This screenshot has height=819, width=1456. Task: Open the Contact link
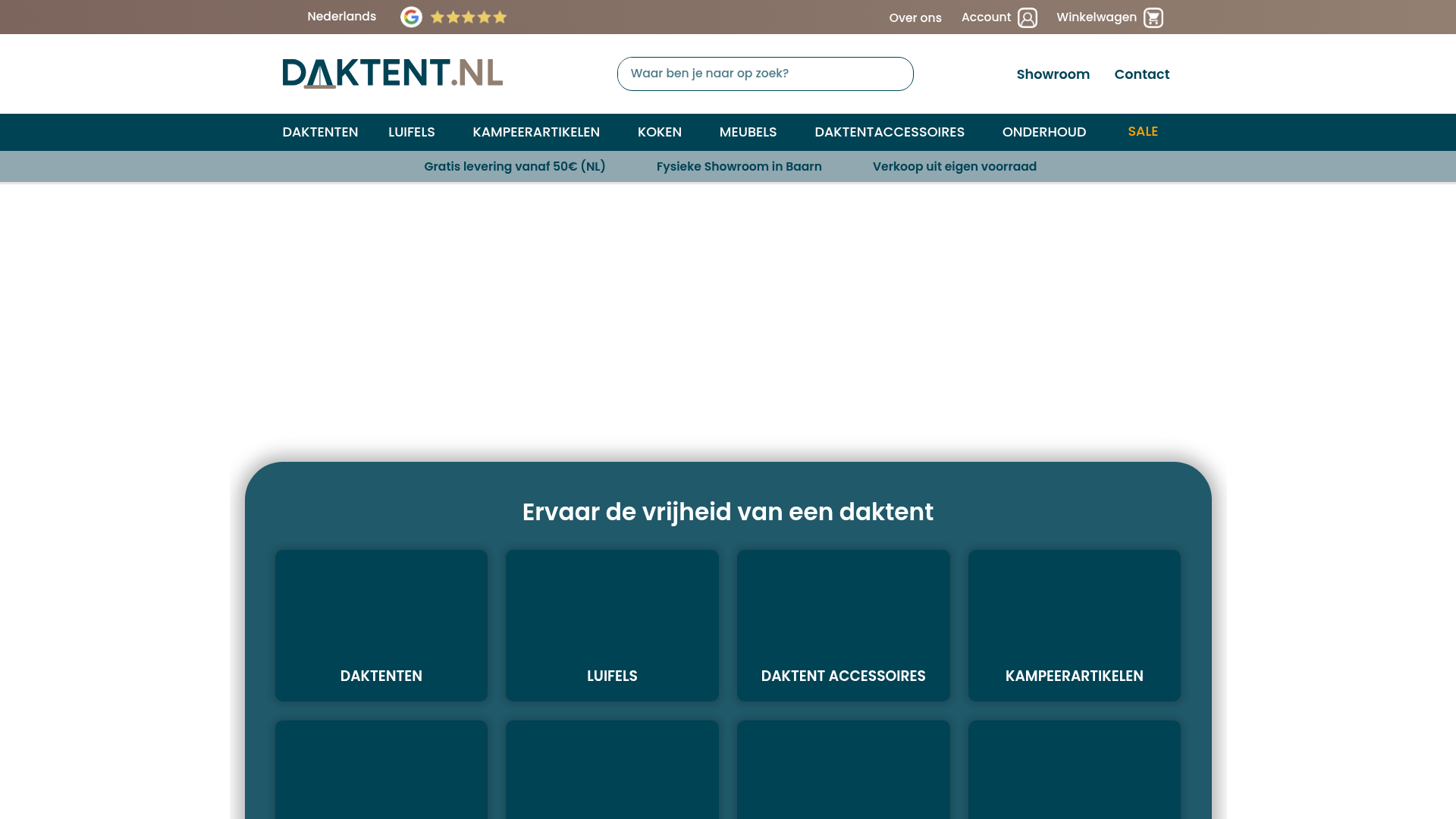1141,74
